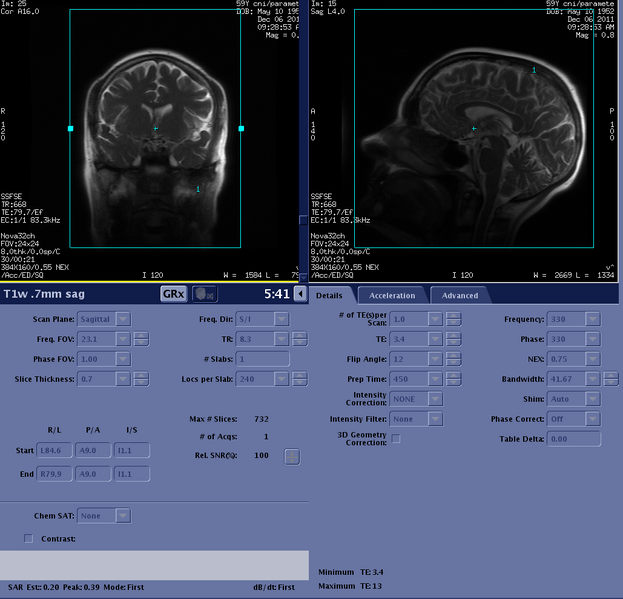Screen dimensions: 623x599
Task: Click the Locs per Slab stepper
Action: (300, 379)
